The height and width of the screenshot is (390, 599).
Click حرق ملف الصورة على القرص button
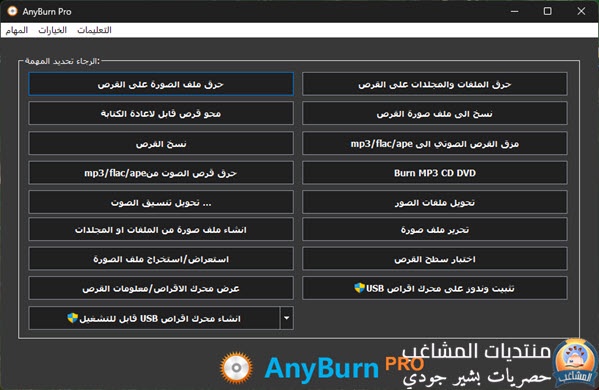tap(161, 84)
